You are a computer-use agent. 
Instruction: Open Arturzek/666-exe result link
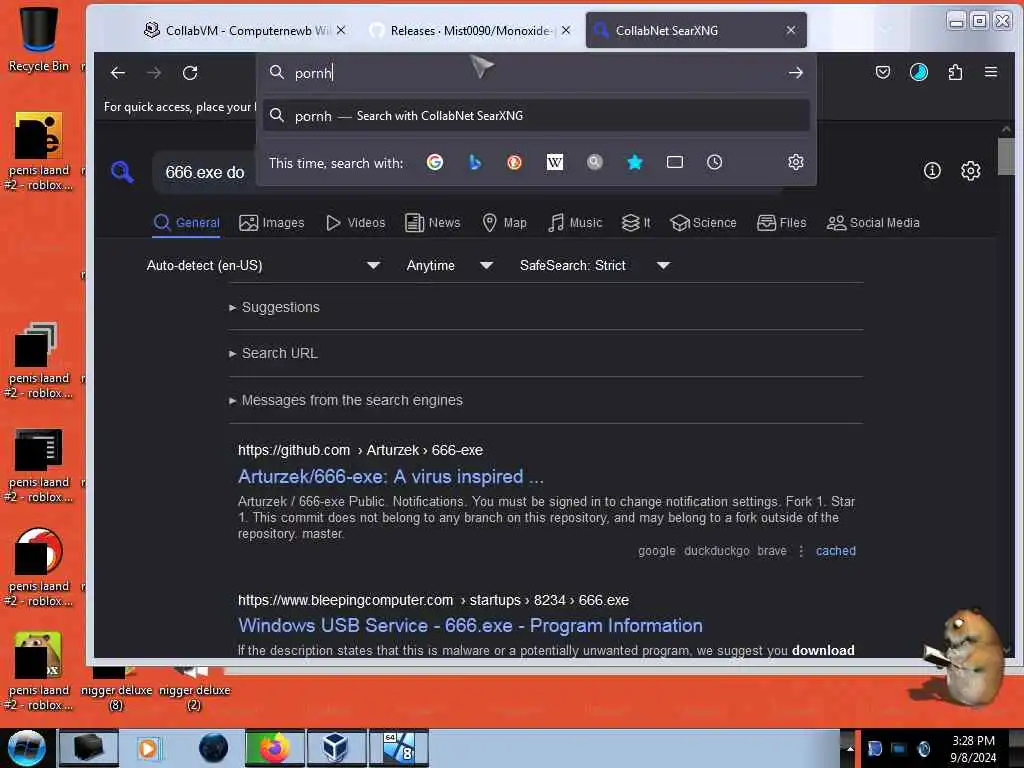(x=391, y=477)
